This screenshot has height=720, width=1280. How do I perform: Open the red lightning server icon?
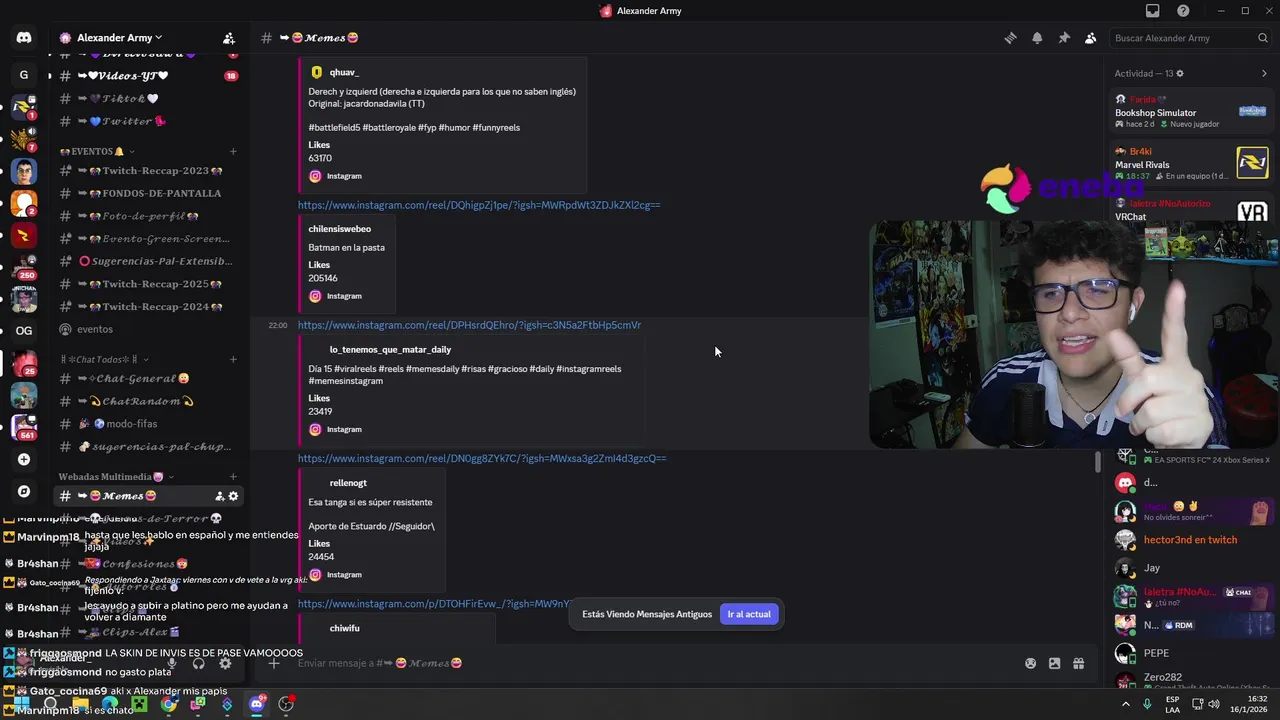tap(24, 236)
